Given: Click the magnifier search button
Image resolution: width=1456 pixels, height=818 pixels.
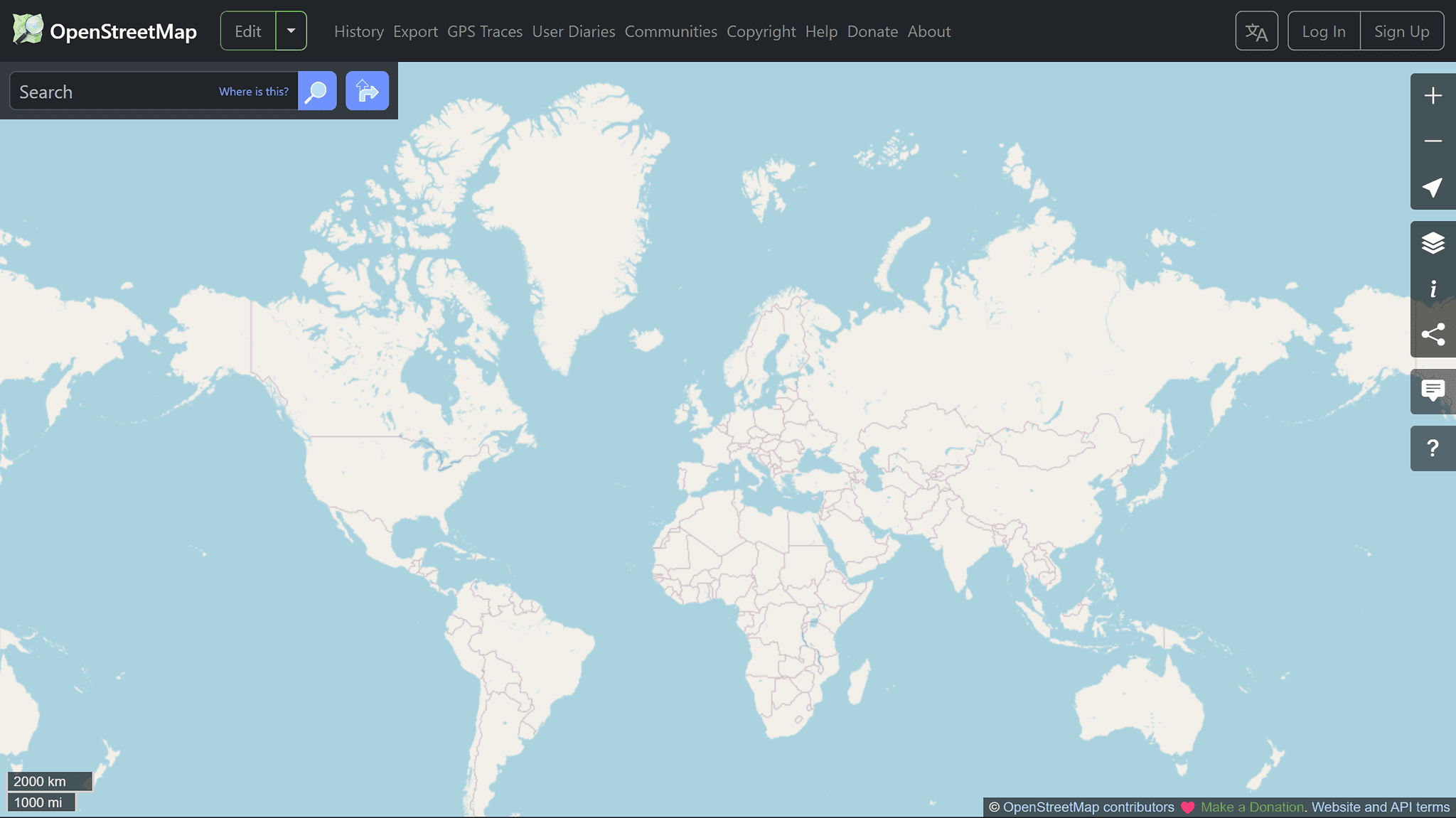Looking at the screenshot, I should [317, 91].
